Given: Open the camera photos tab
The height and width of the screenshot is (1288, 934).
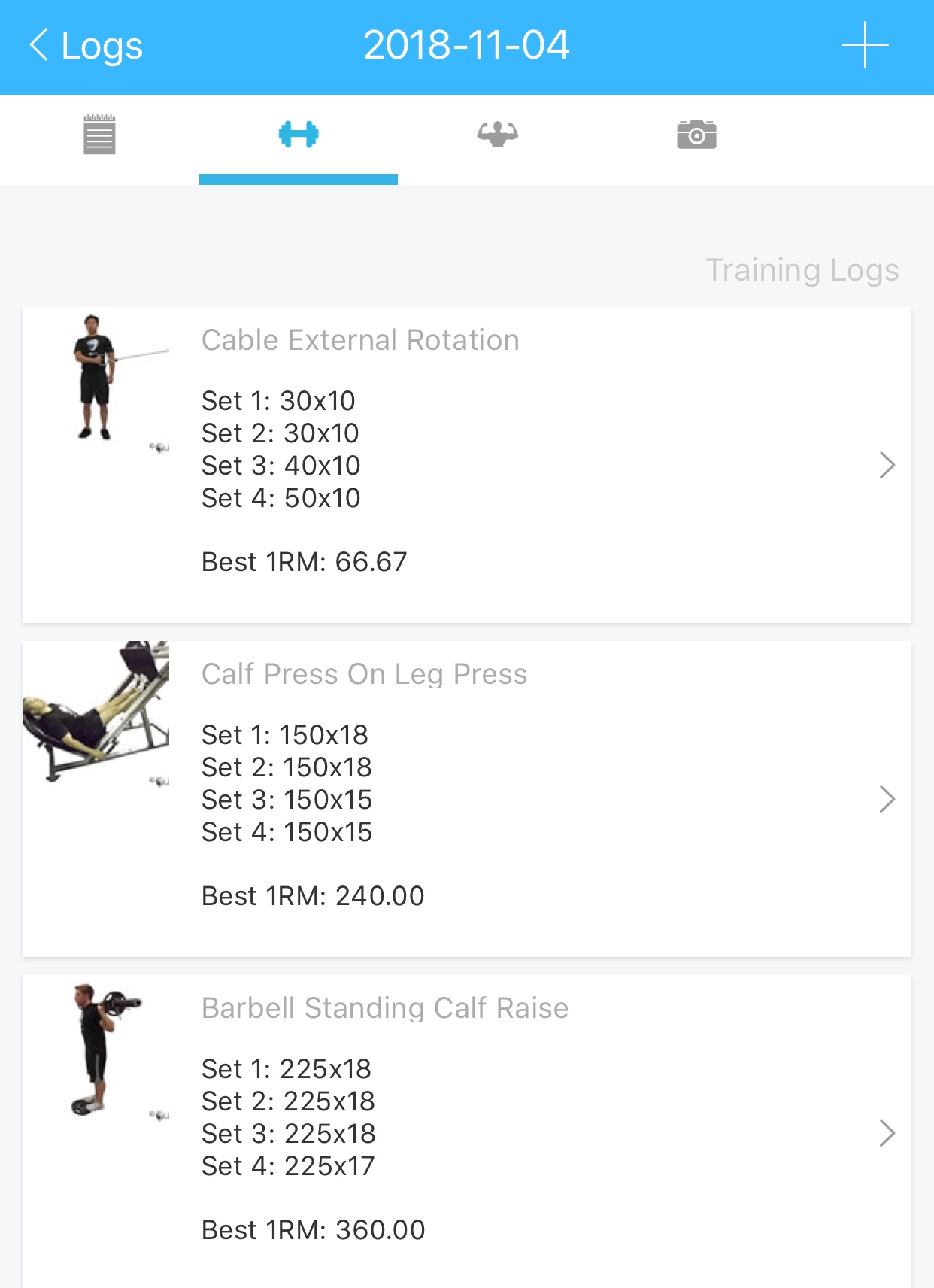Looking at the screenshot, I should tap(696, 135).
